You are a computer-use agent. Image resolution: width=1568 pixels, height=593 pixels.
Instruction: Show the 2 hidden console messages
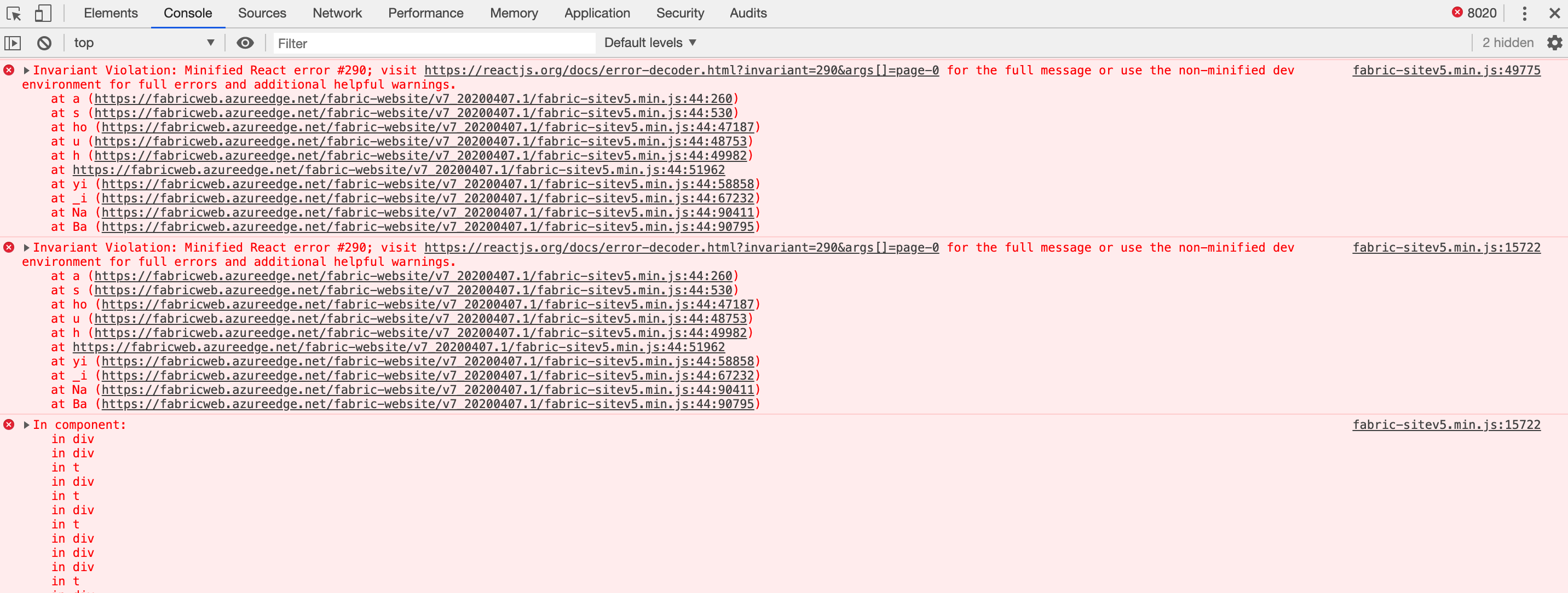point(1509,43)
